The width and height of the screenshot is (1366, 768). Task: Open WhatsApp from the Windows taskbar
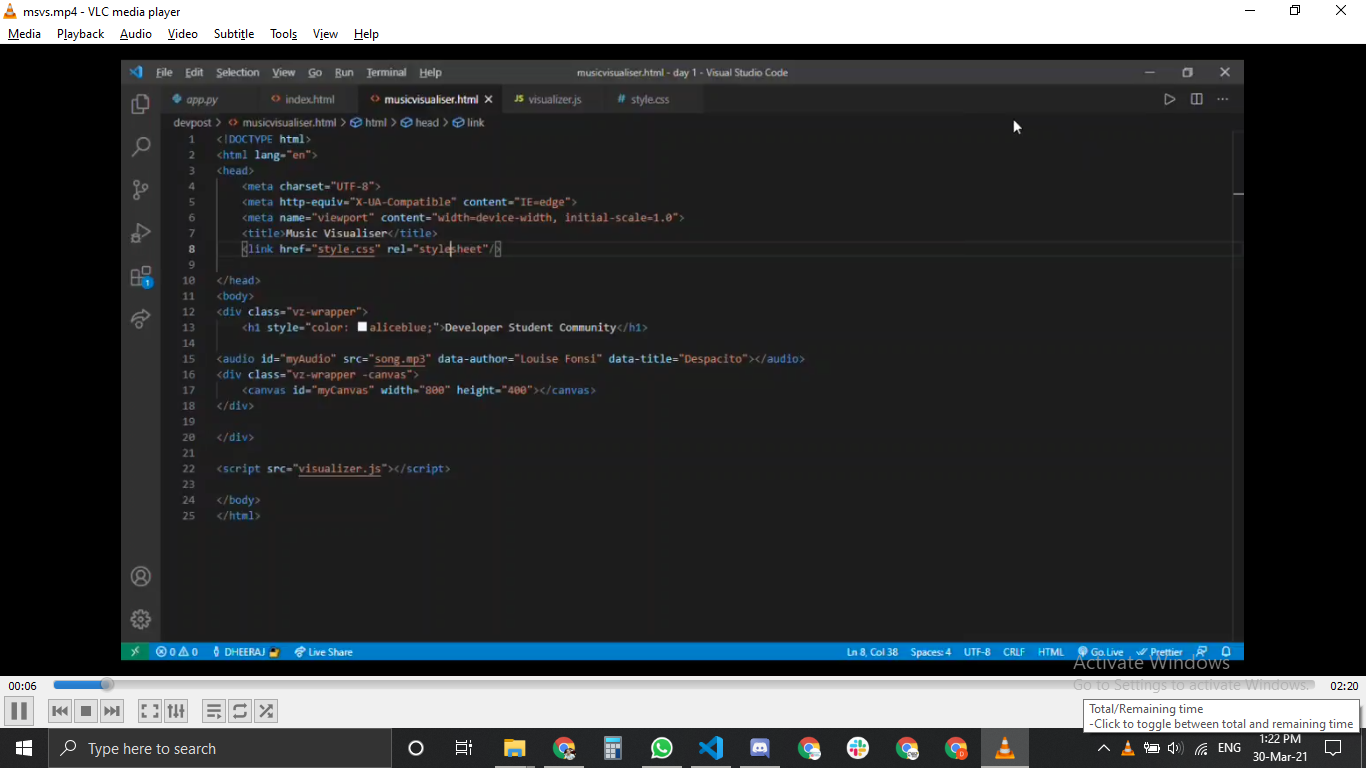662,748
